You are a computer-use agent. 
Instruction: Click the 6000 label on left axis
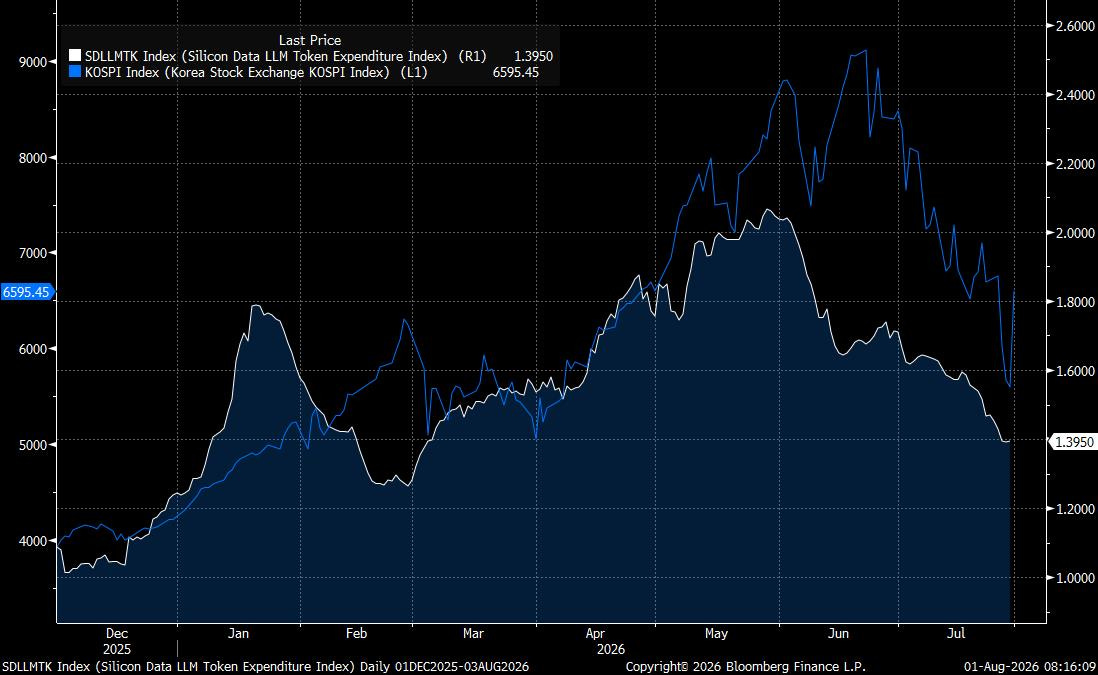click(x=33, y=349)
